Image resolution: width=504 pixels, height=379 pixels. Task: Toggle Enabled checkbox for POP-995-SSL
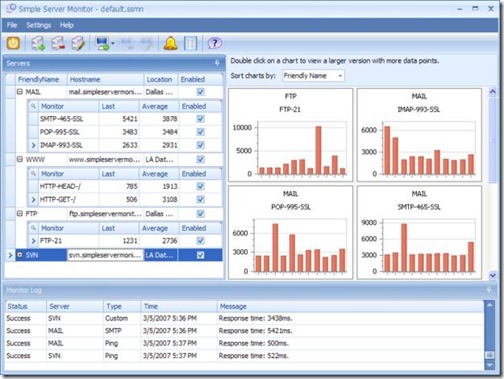pos(200,132)
